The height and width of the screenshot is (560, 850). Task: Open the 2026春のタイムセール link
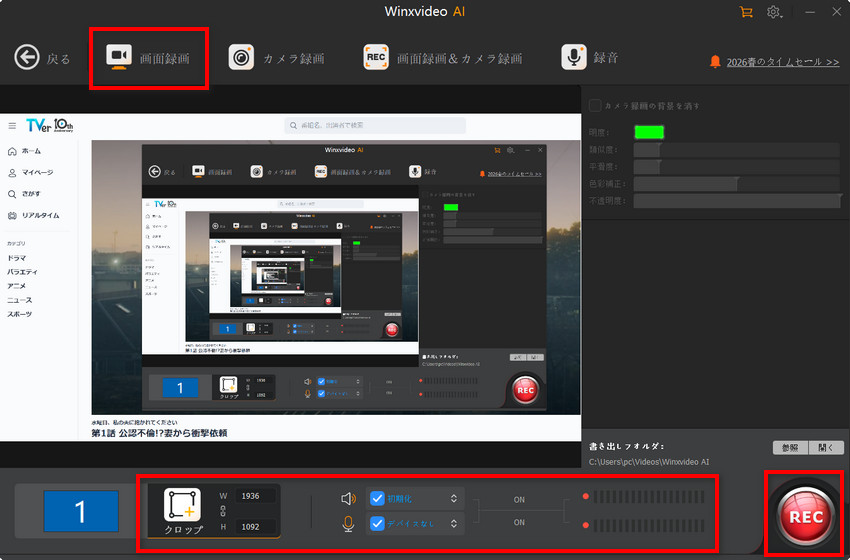pos(781,62)
